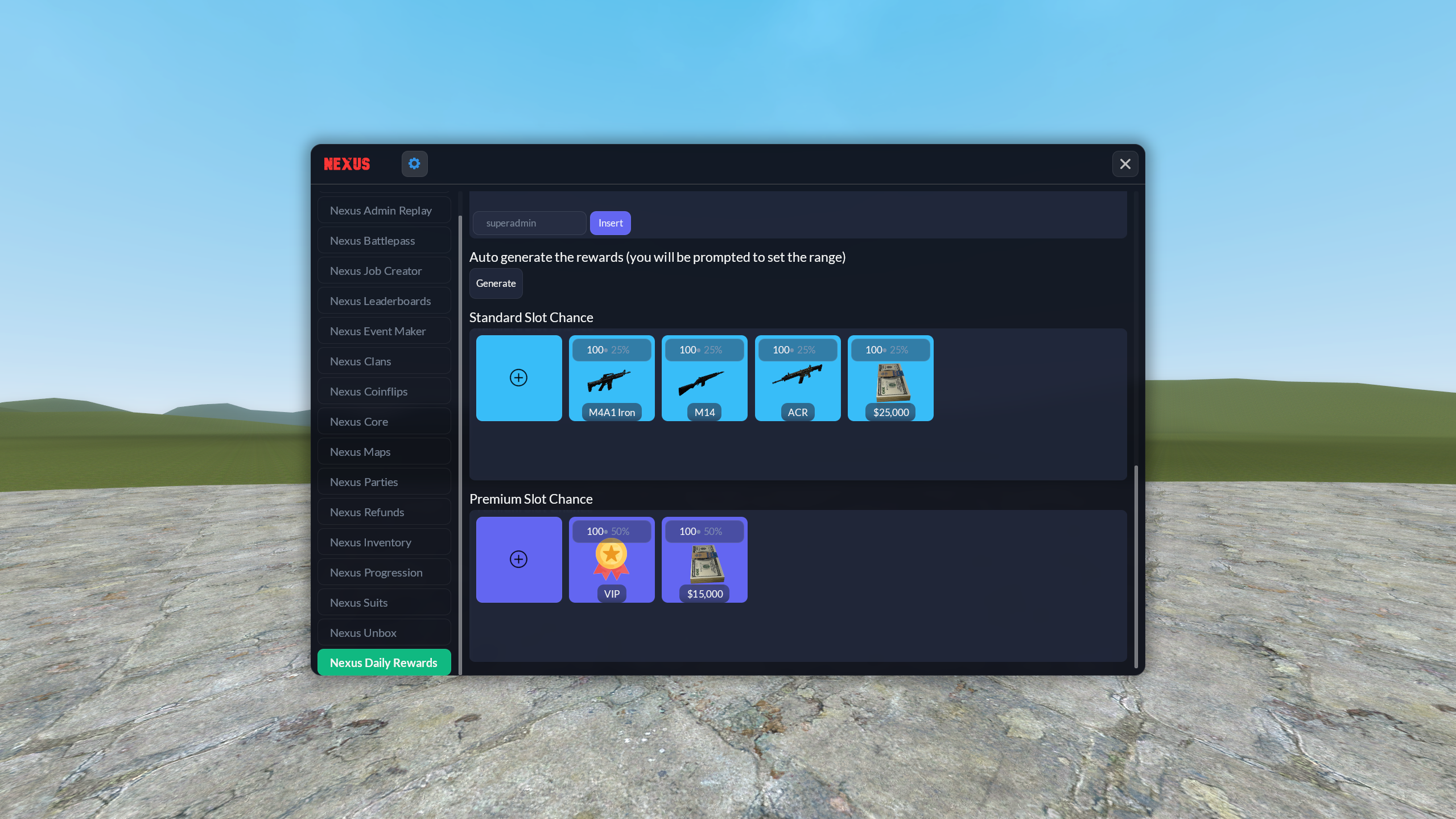Open Nexus Leaderboards in sidebar
Image resolution: width=1456 pixels, height=819 pixels.
[x=384, y=301]
